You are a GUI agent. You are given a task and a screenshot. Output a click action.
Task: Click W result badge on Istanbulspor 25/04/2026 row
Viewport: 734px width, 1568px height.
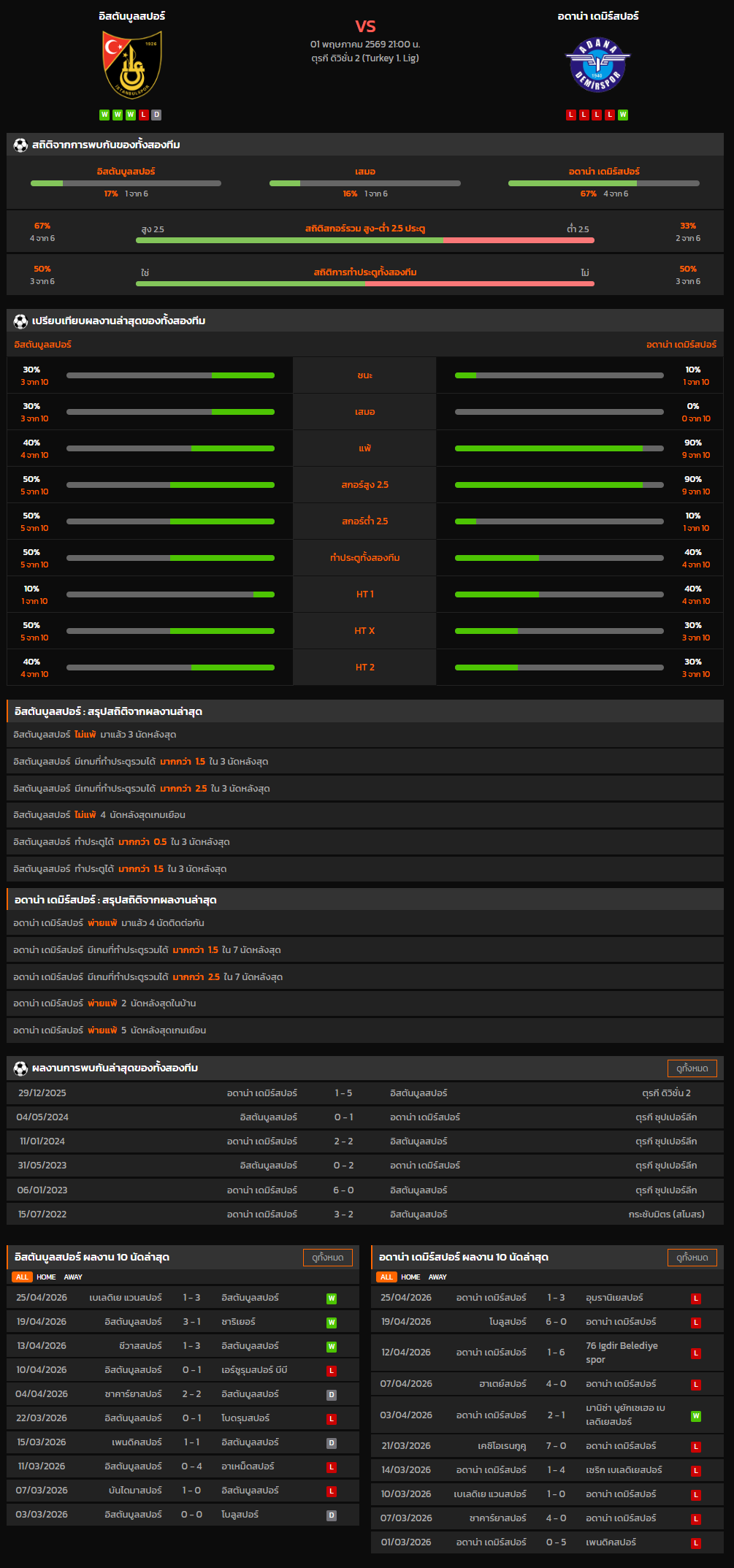click(x=332, y=1299)
